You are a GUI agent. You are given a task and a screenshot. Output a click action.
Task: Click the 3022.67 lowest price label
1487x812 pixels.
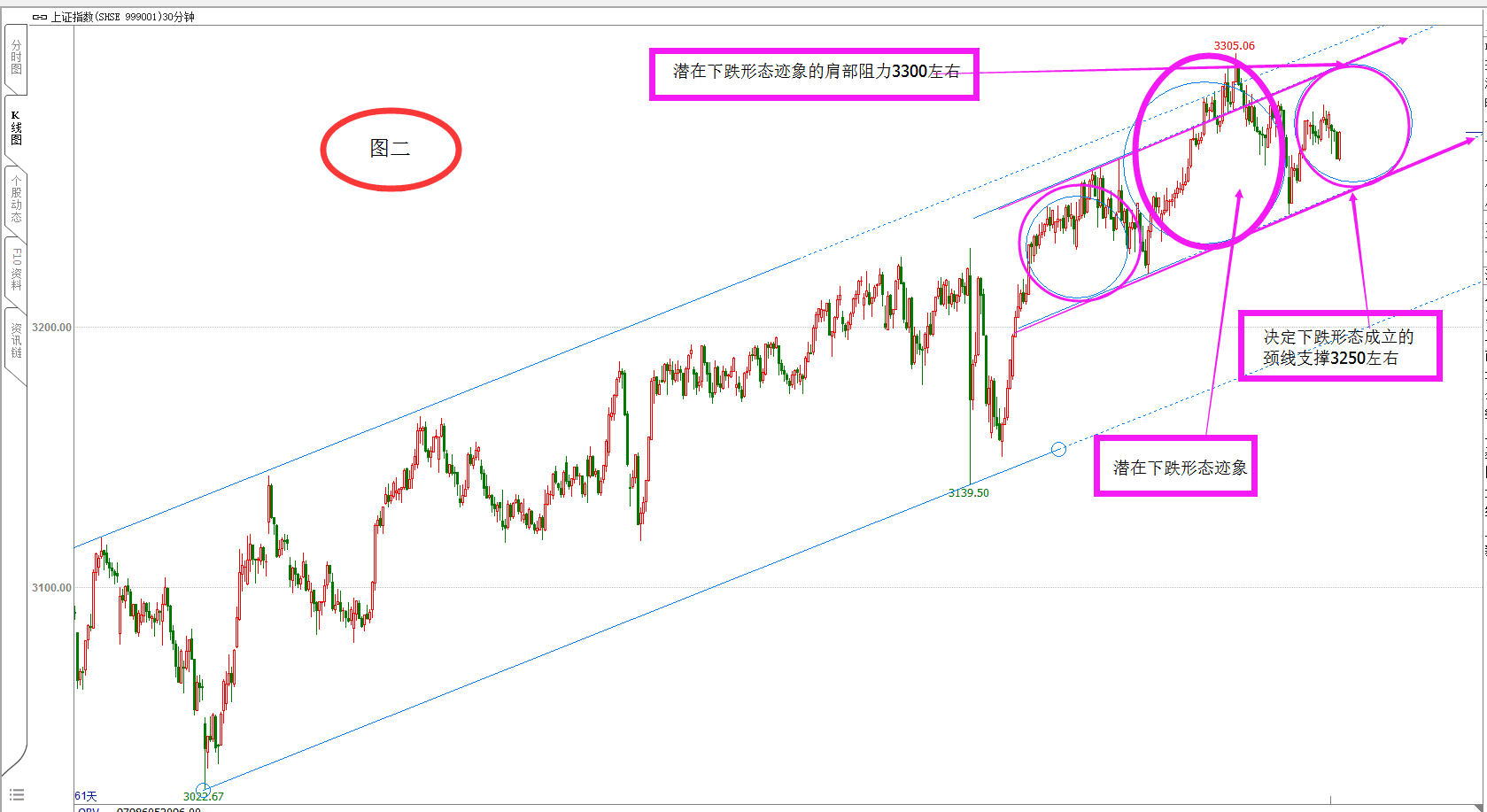[204, 797]
